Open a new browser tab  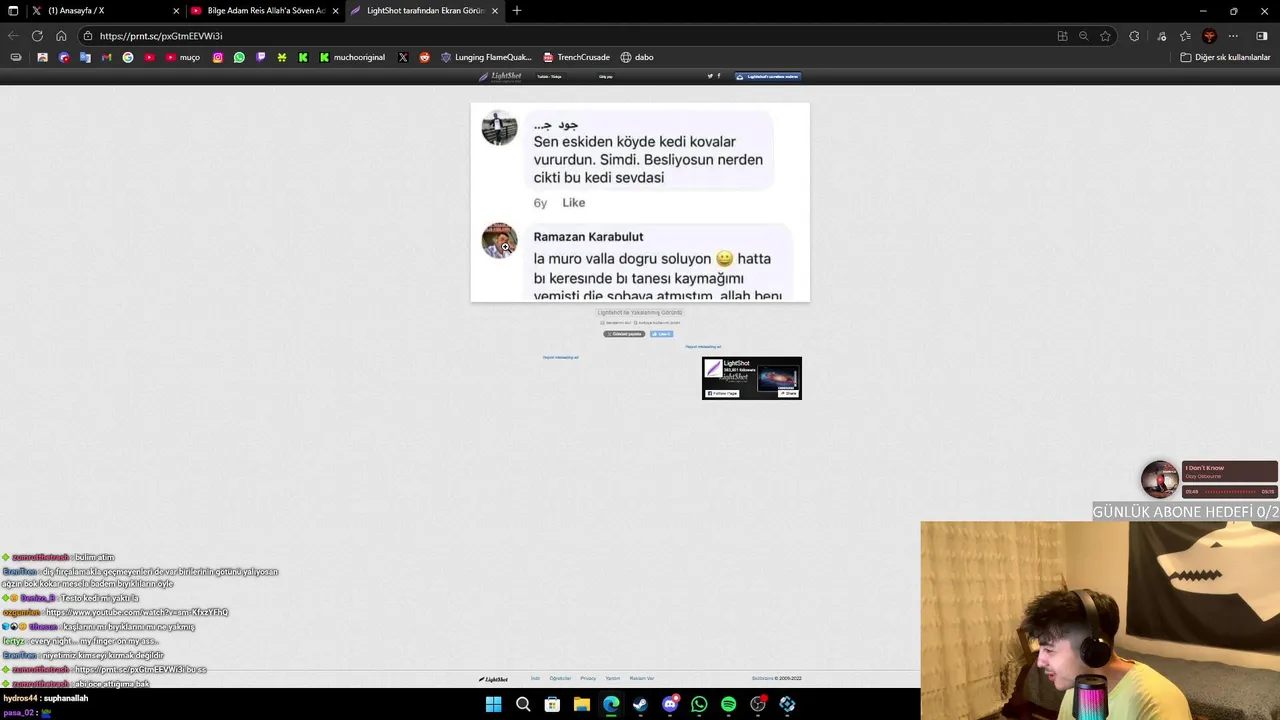pyautogui.click(x=517, y=11)
